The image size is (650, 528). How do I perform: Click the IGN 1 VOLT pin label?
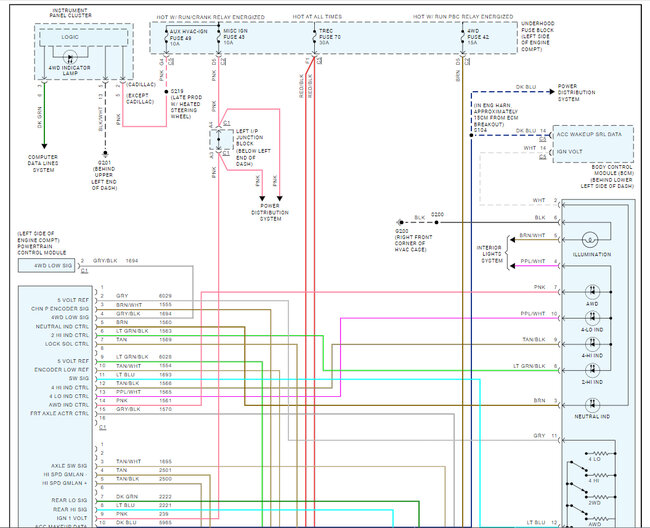72,518
